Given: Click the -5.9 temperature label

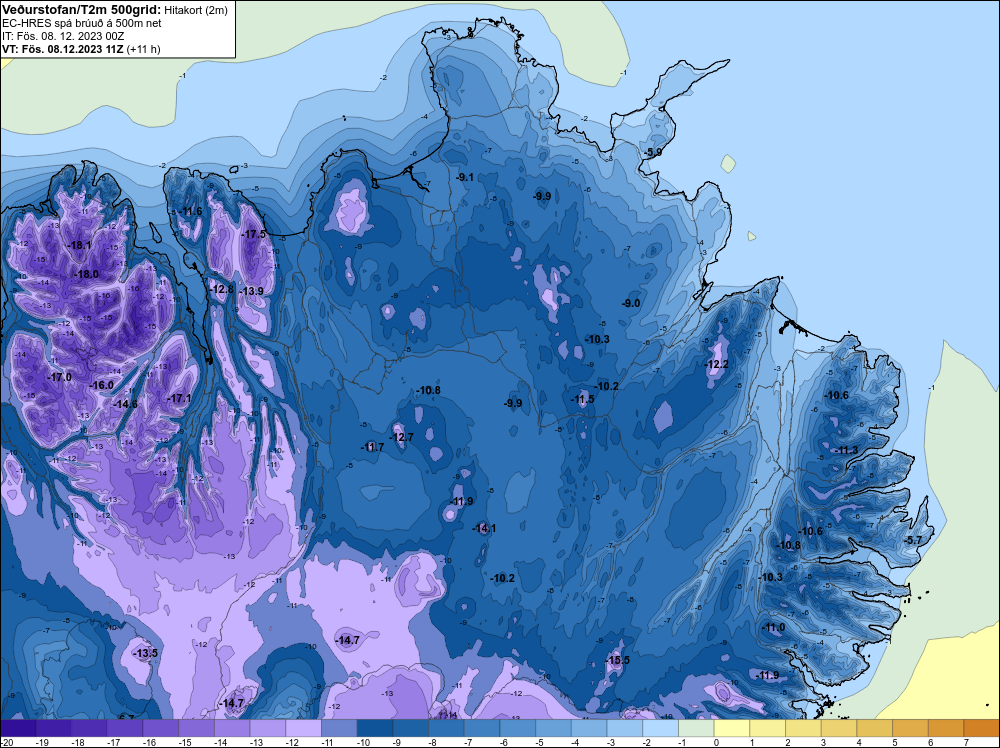Looking at the screenshot, I should click(653, 152).
